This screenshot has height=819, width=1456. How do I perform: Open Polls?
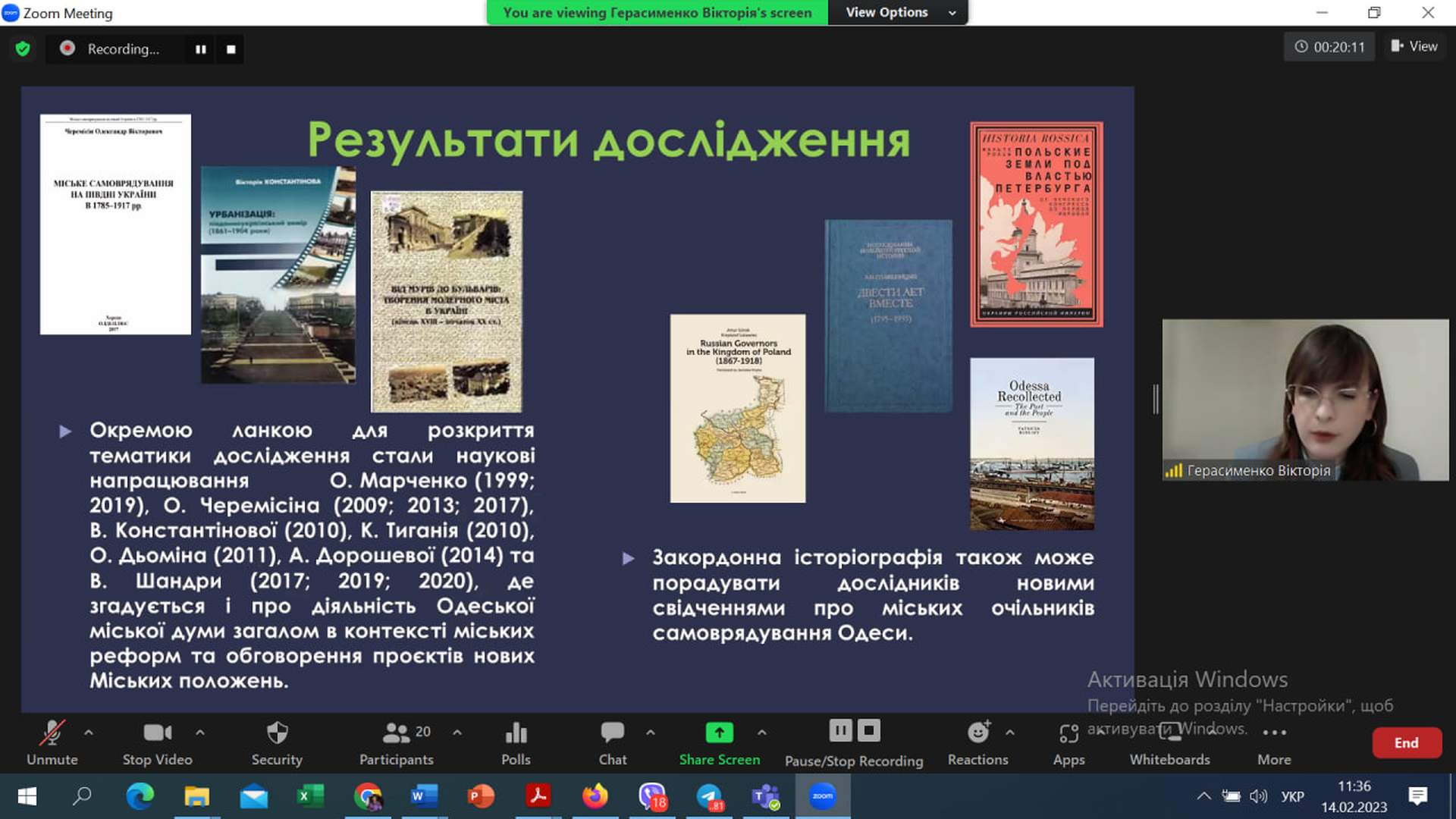tap(516, 742)
